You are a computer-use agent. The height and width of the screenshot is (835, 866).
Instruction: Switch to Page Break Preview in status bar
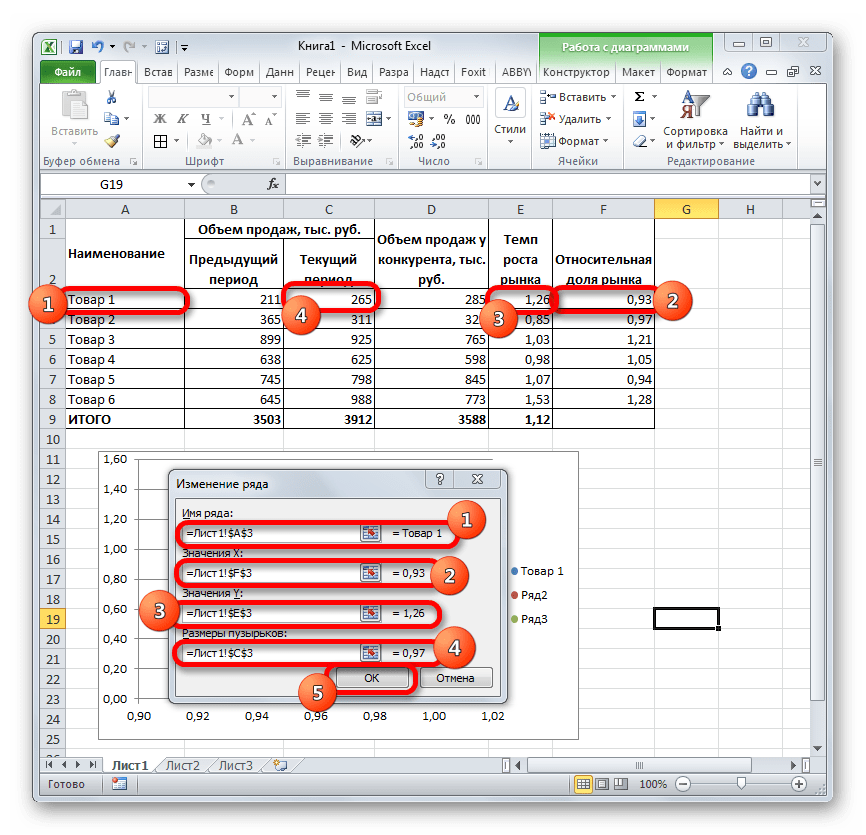pos(621,784)
